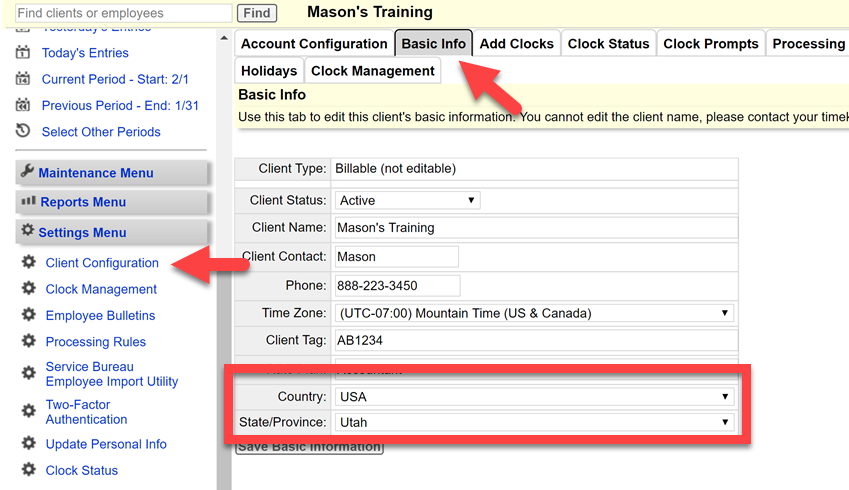The height and width of the screenshot is (490, 849).
Task: Click the calendar icon beside Current Period
Action: tap(22, 79)
